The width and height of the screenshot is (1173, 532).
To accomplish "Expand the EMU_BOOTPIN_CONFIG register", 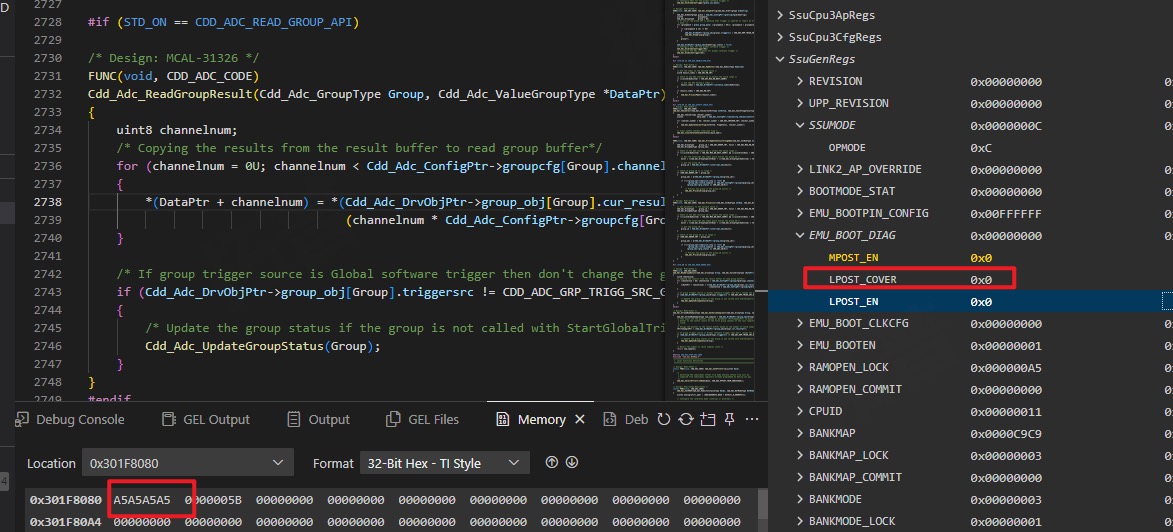I will pyautogui.click(x=800, y=213).
